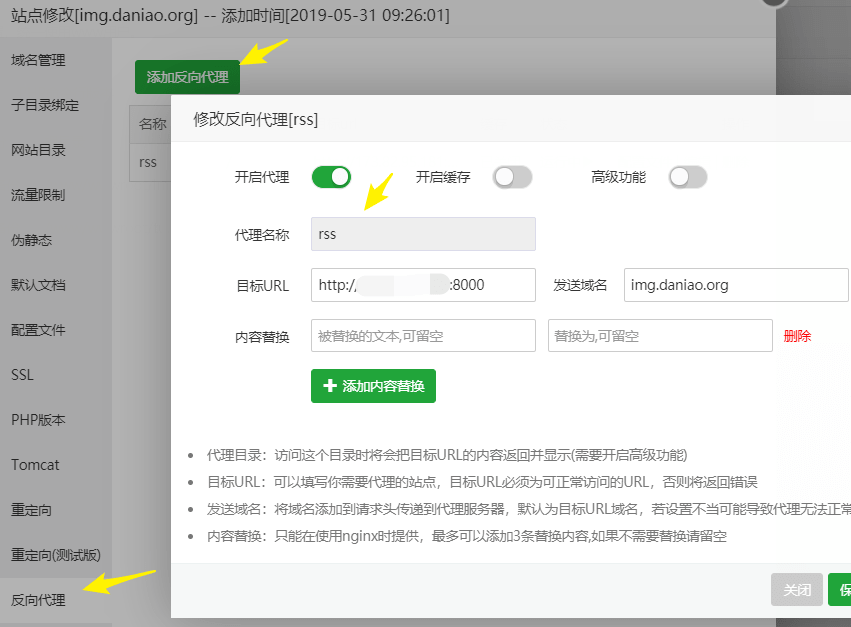Viewport: 851px width, 627px height.
Task: Open the SSL settings tab
Action: 22,375
